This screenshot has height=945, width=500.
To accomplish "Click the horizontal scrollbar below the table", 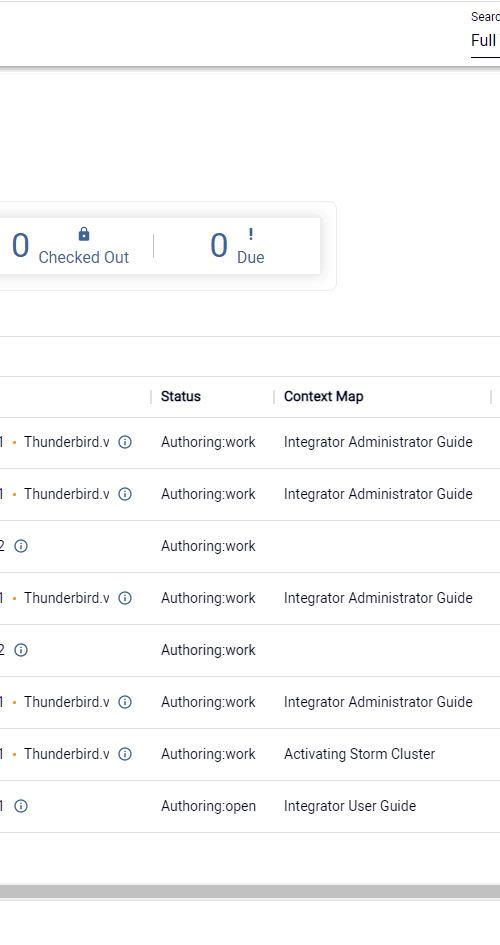I will [250, 892].
